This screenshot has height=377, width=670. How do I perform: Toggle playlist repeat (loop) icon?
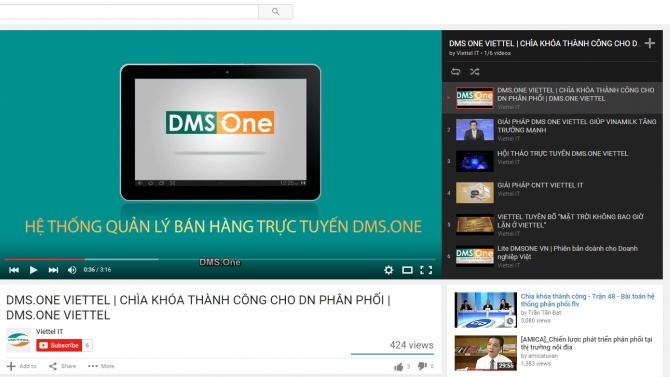(x=455, y=71)
